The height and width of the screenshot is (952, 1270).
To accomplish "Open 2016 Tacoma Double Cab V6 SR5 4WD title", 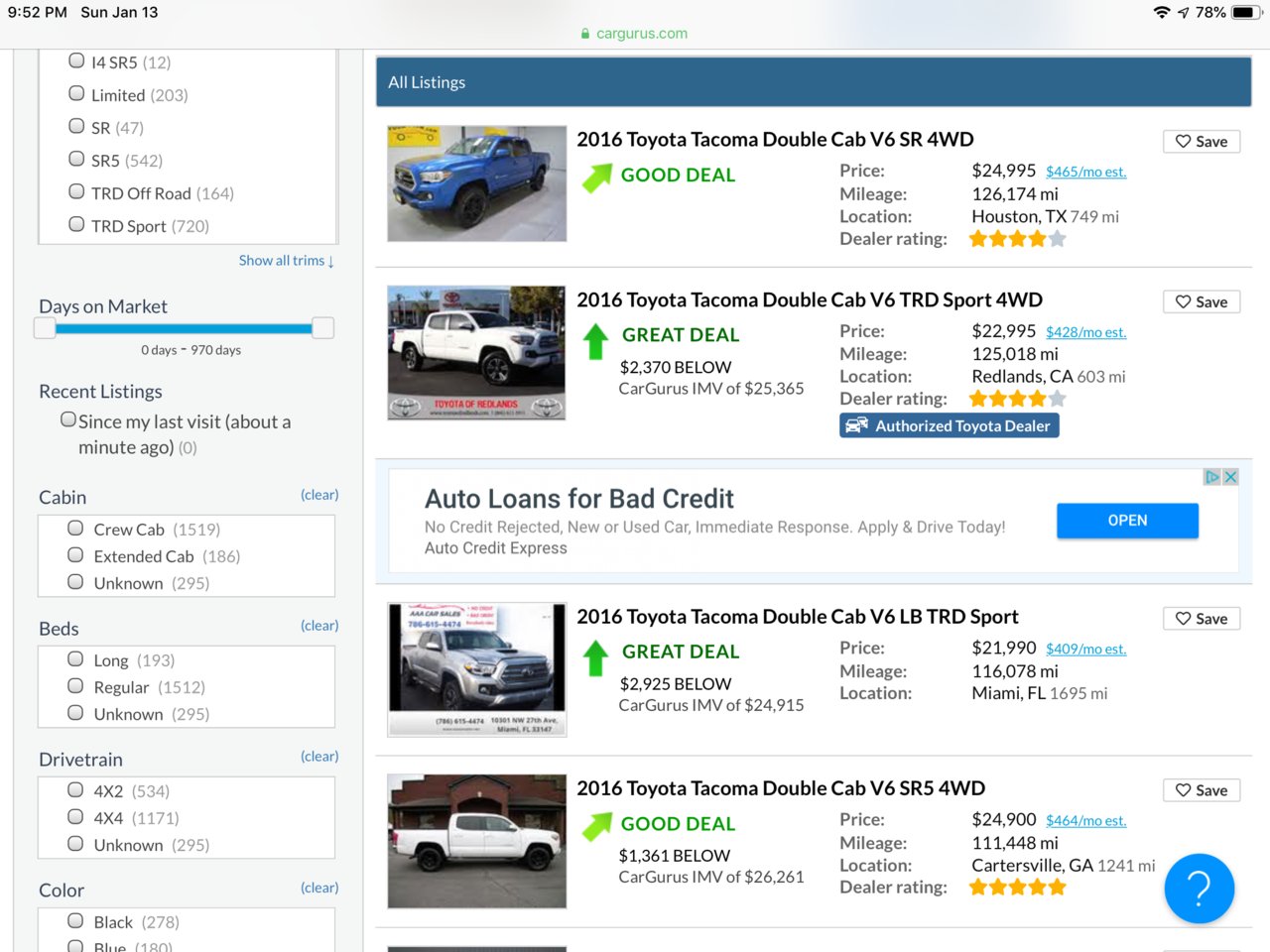I will pyautogui.click(x=781, y=788).
